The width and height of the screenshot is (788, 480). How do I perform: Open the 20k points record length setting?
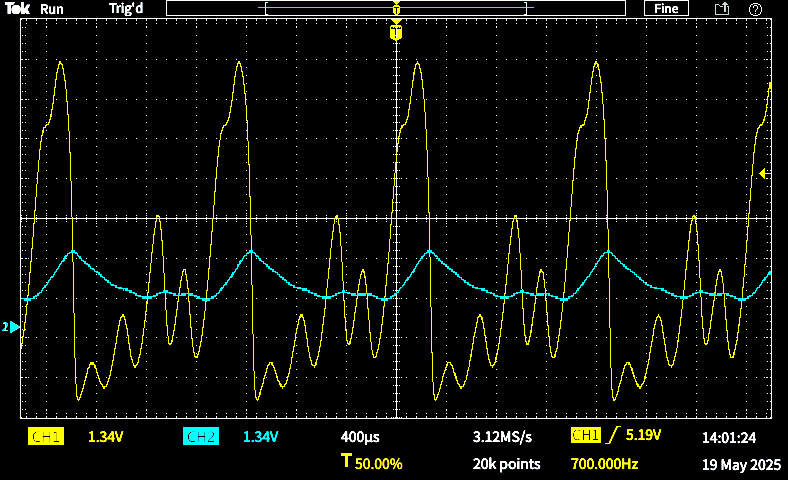[x=506, y=464]
